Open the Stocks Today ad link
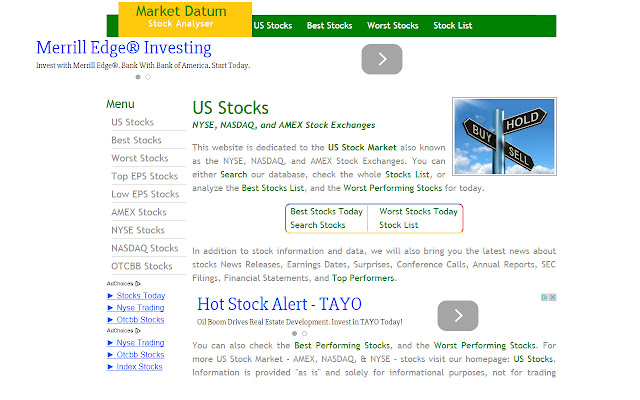This screenshot has width=640, height=400. [x=141, y=296]
